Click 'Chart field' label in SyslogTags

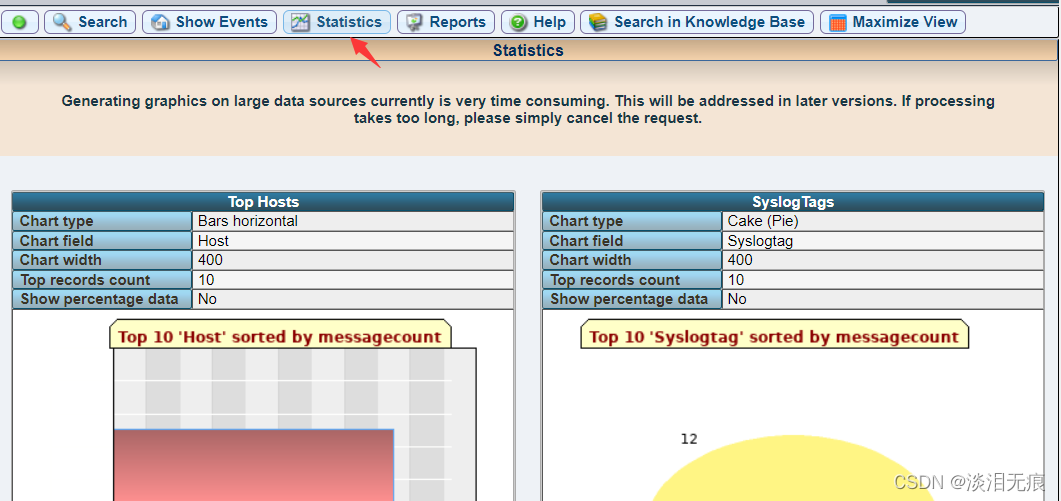tap(587, 240)
